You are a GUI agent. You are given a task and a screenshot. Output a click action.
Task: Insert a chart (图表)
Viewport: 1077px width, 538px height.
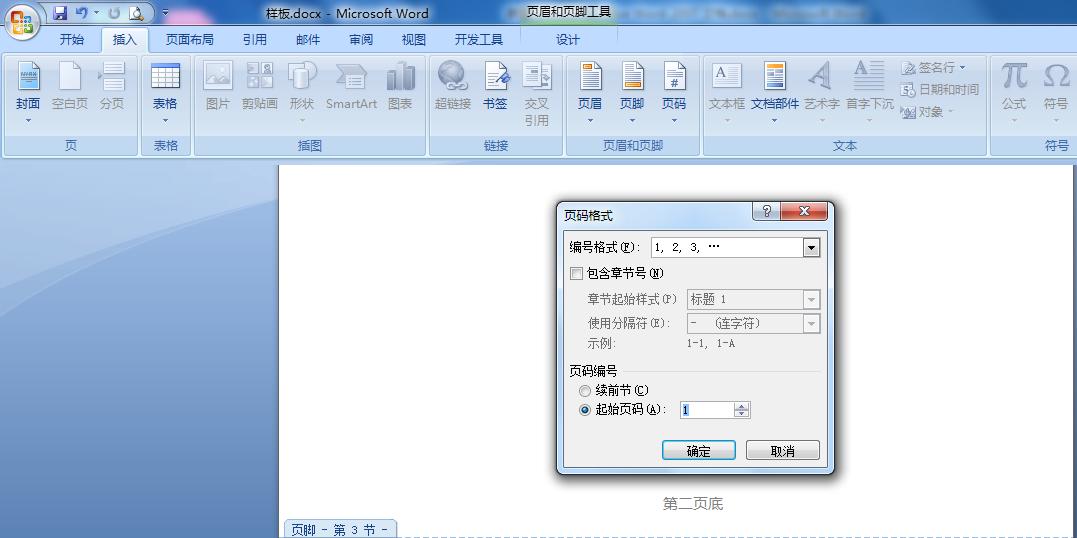tap(400, 87)
